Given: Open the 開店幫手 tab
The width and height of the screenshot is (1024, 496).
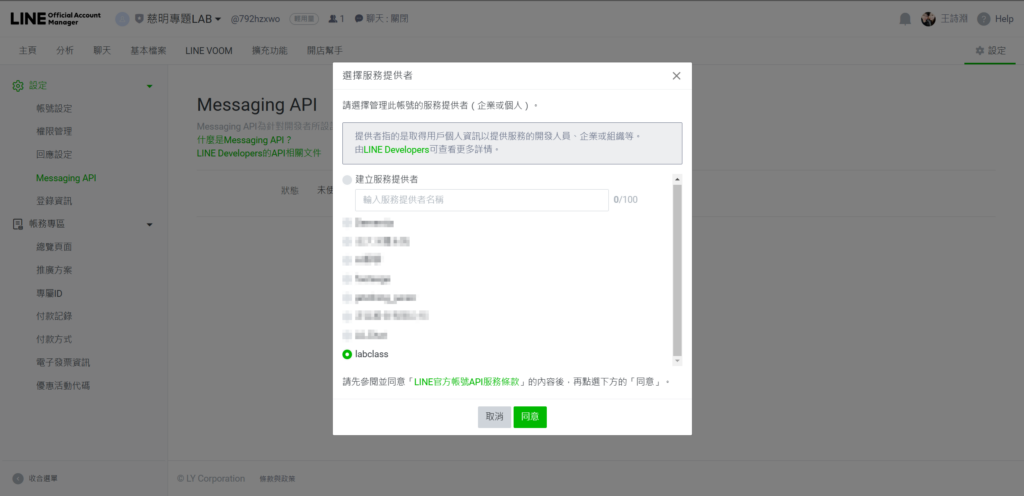Looking at the screenshot, I should click(x=325, y=51).
